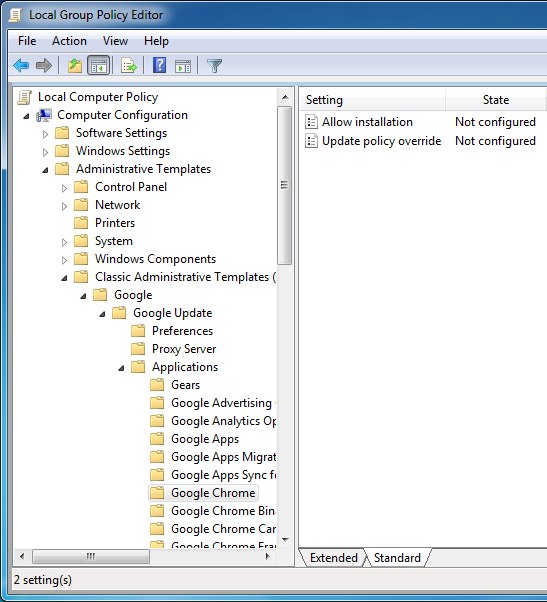Click the Gears folder icon
547x602 pixels.
pos(157,385)
